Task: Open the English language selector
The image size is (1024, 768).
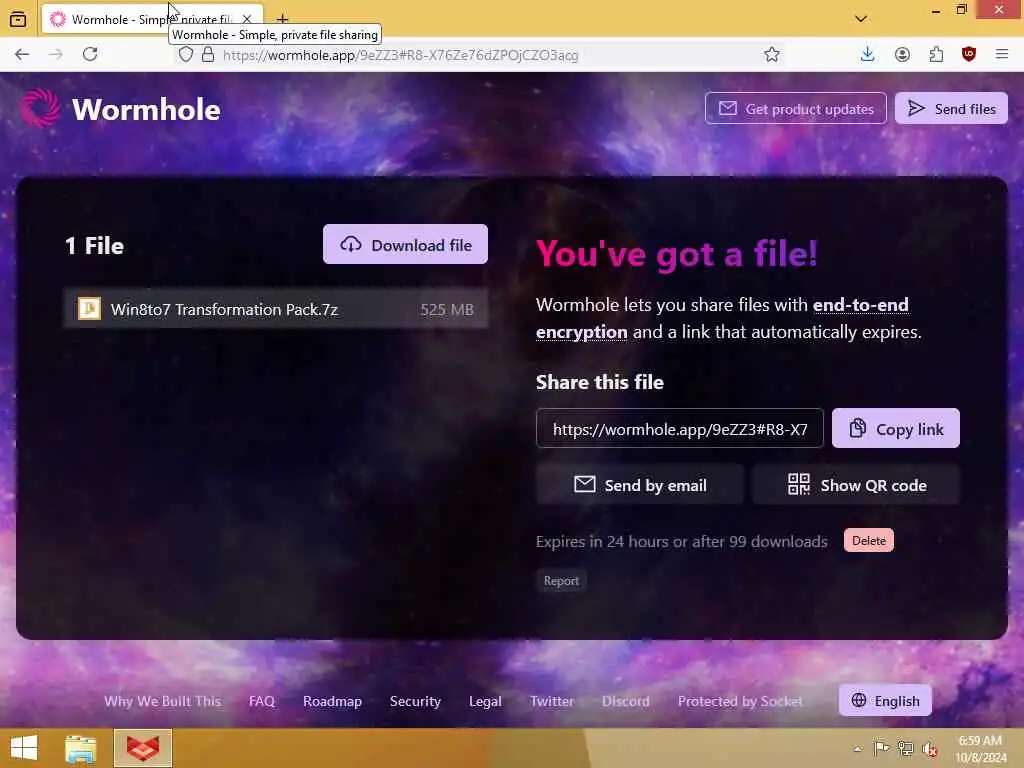Action: click(885, 700)
